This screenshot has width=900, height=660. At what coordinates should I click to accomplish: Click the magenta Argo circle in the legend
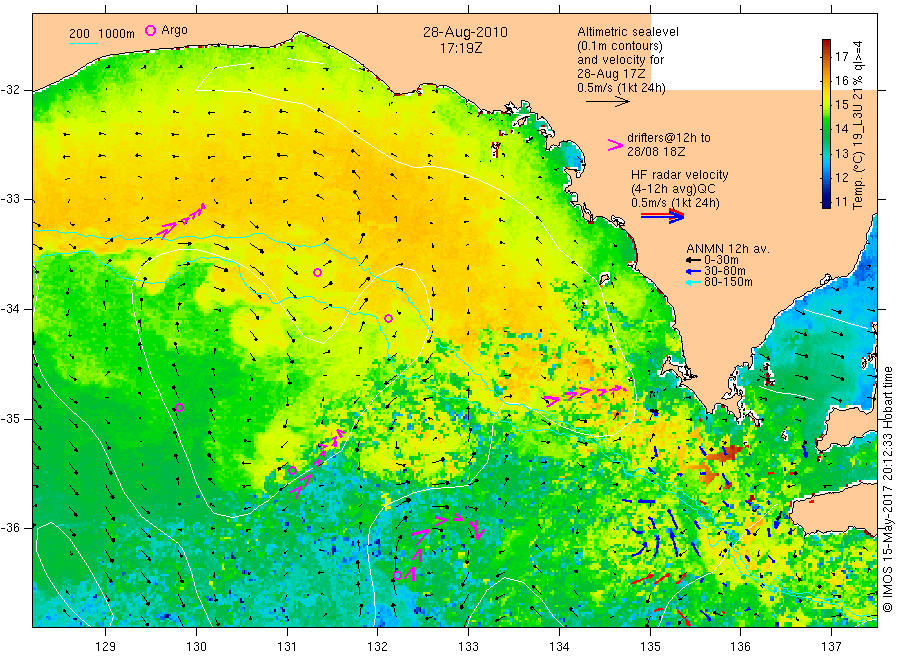[x=150, y=30]
